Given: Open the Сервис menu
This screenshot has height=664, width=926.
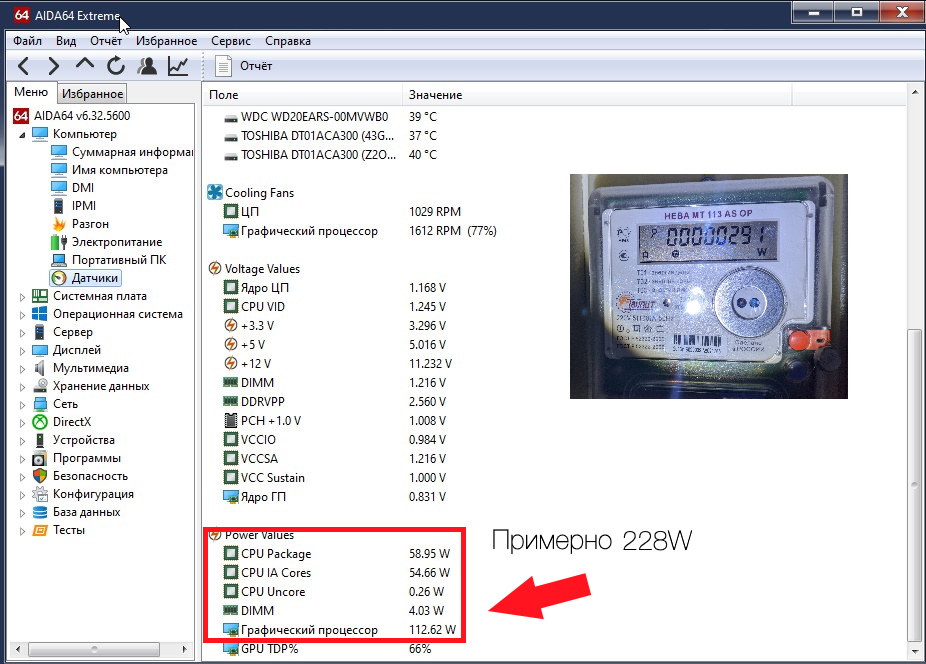Looking at the screenshot, I should pyautogui.click(x=231, y=41).
